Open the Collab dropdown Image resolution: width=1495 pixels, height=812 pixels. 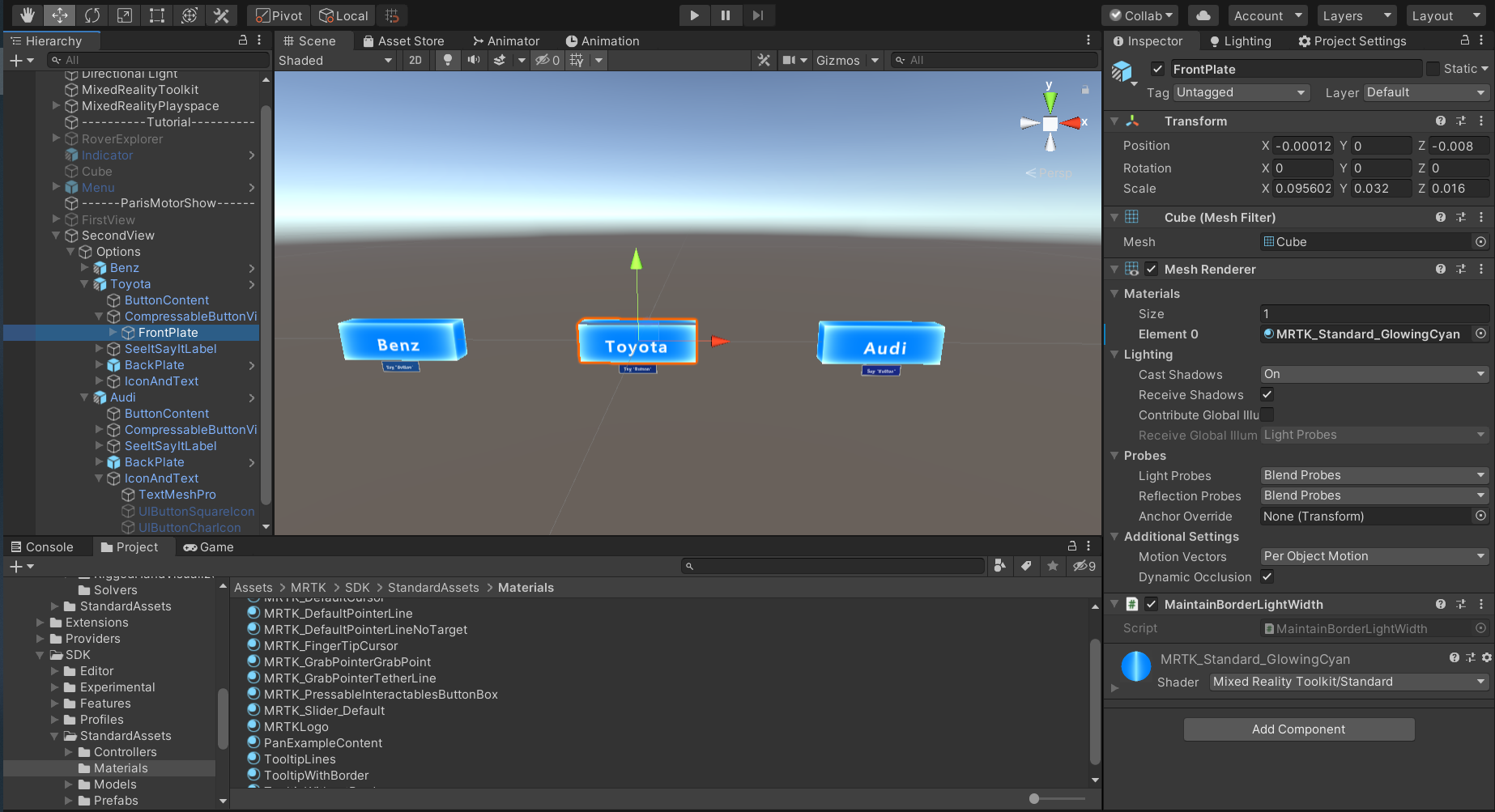point(1141,15)
